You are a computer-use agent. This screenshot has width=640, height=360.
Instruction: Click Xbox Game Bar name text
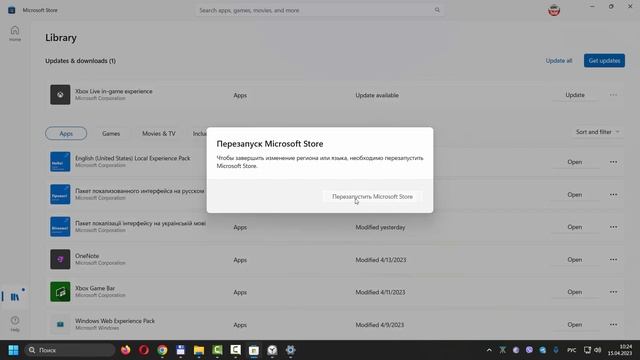click(95, 288)
